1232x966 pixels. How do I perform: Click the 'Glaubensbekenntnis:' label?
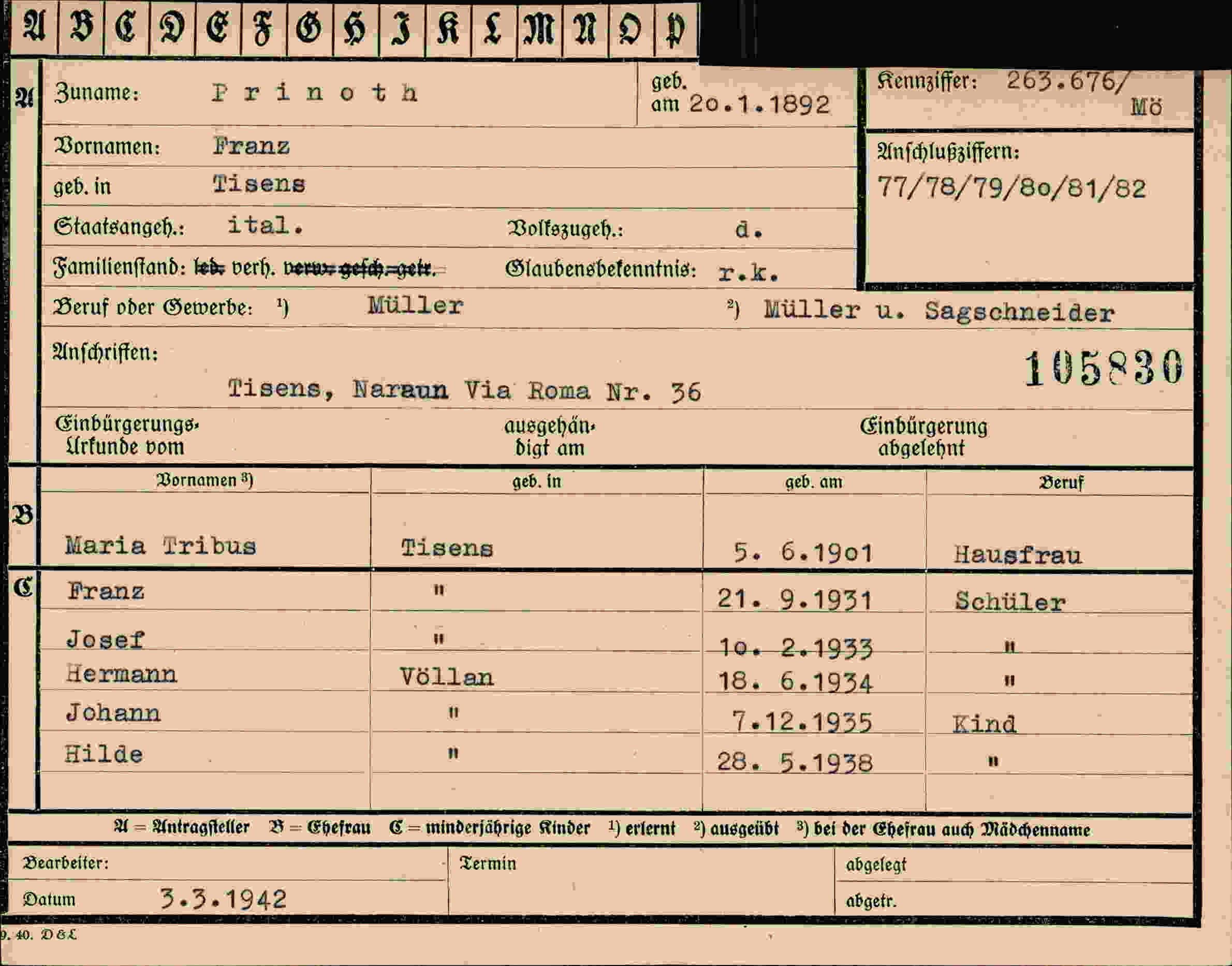600,269
